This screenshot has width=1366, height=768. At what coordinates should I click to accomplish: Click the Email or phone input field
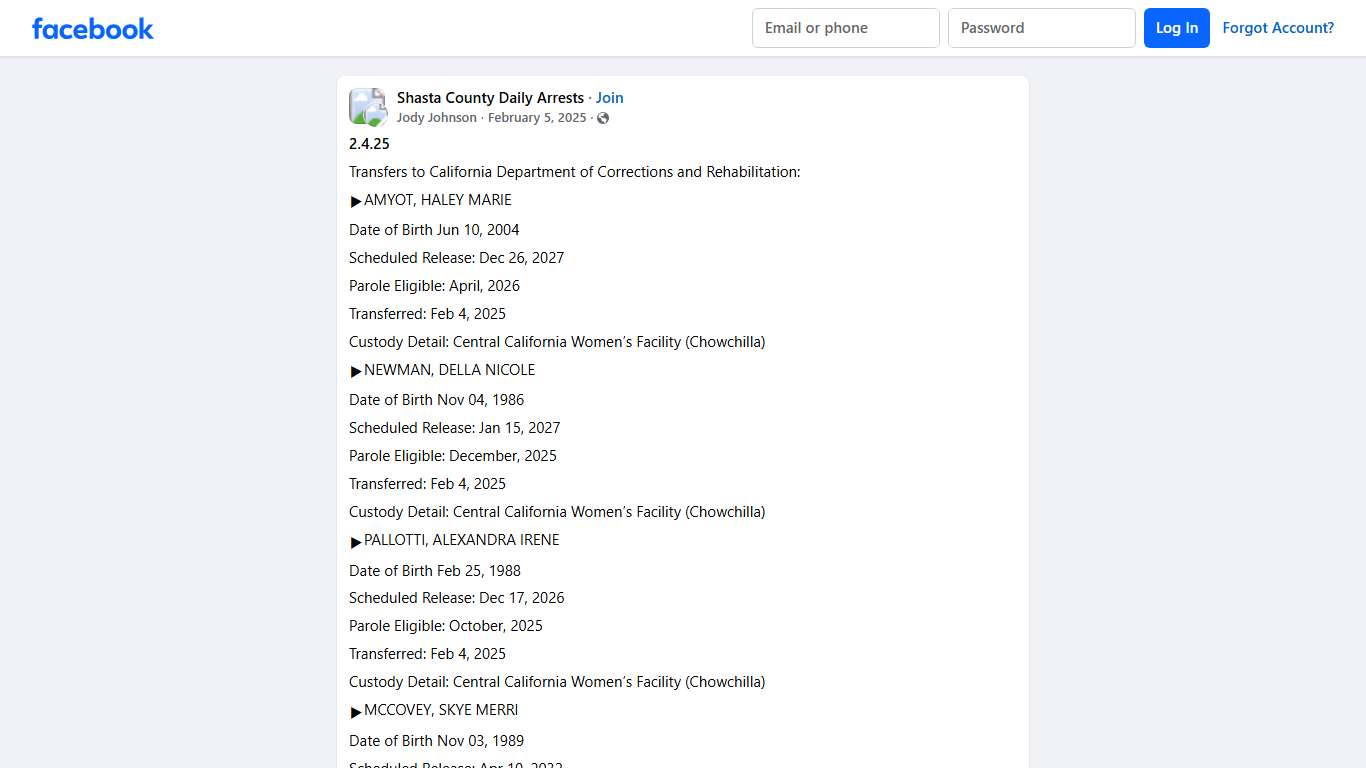[x=845, y=28]
